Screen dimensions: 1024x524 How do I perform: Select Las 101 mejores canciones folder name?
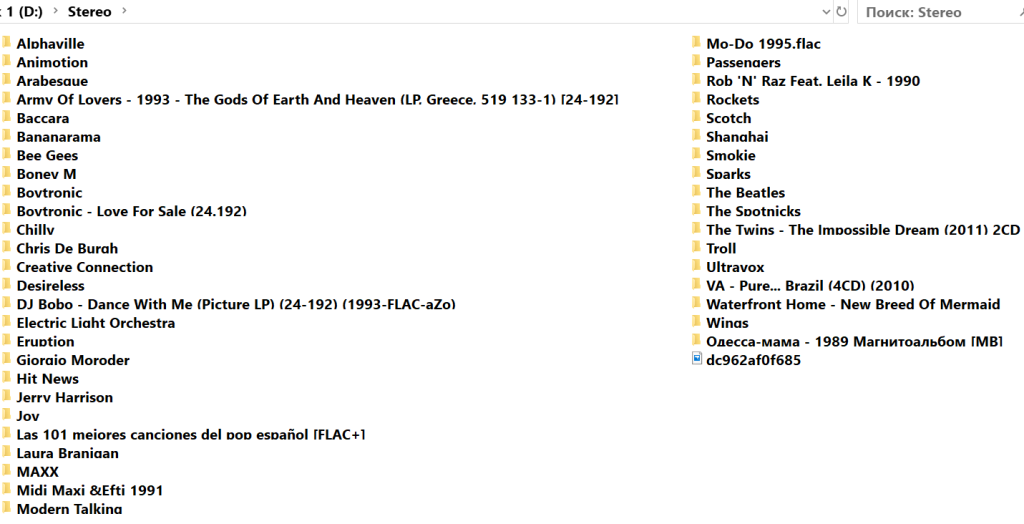click(x=191, y=434)
